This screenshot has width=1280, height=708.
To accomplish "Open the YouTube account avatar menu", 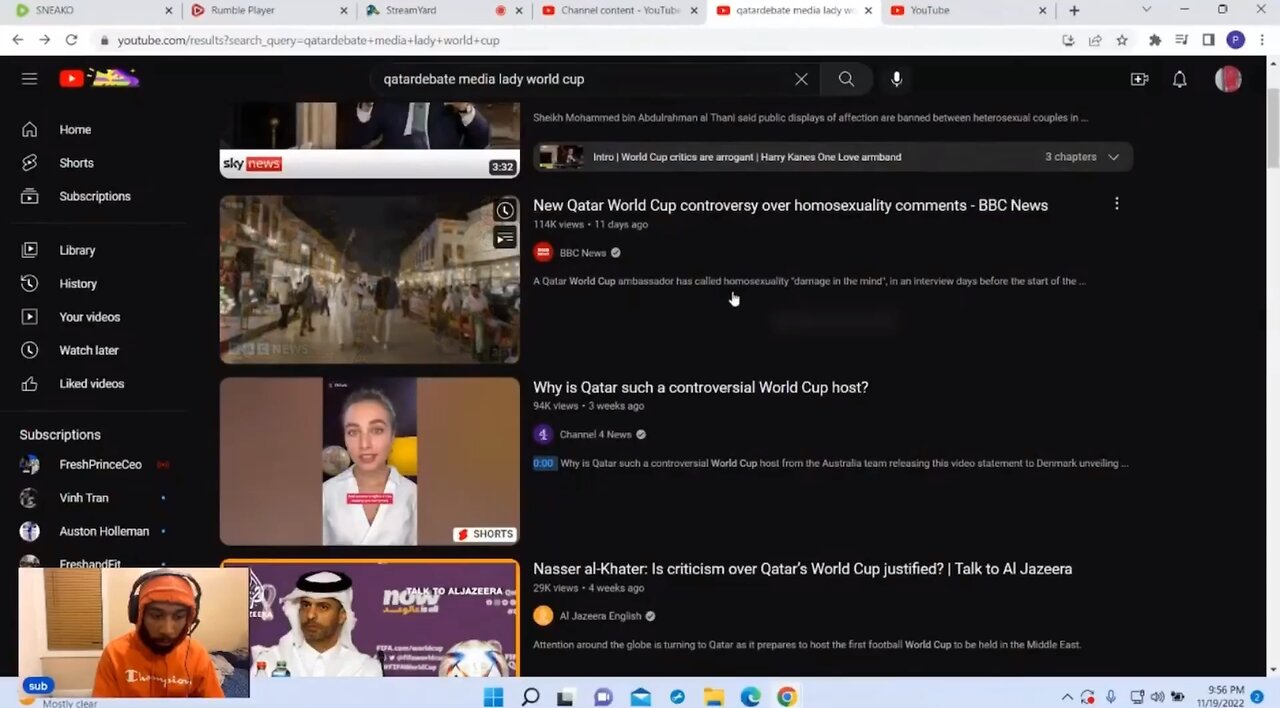I will [x=1228, y=79].
